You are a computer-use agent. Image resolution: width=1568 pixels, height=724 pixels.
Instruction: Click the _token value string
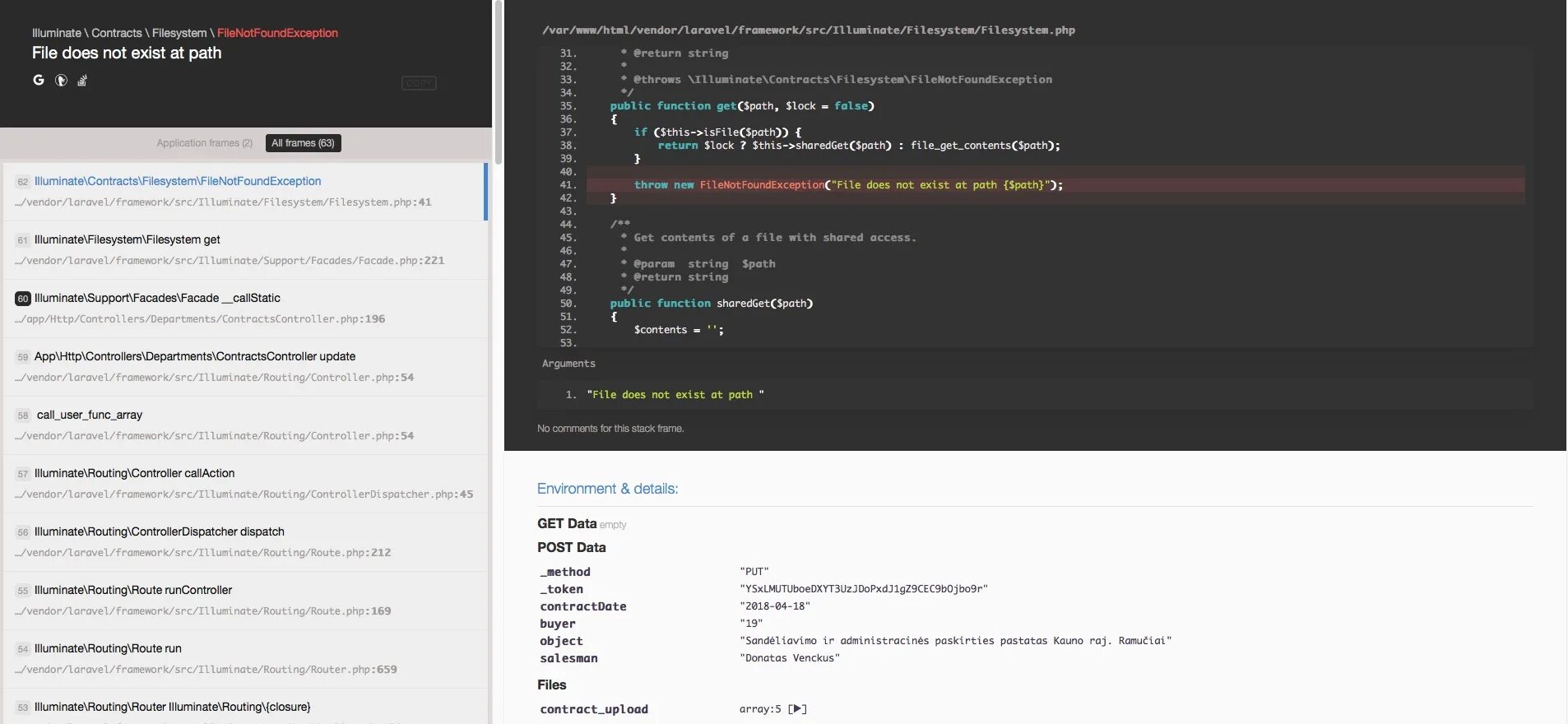click(x=864, y=589)
